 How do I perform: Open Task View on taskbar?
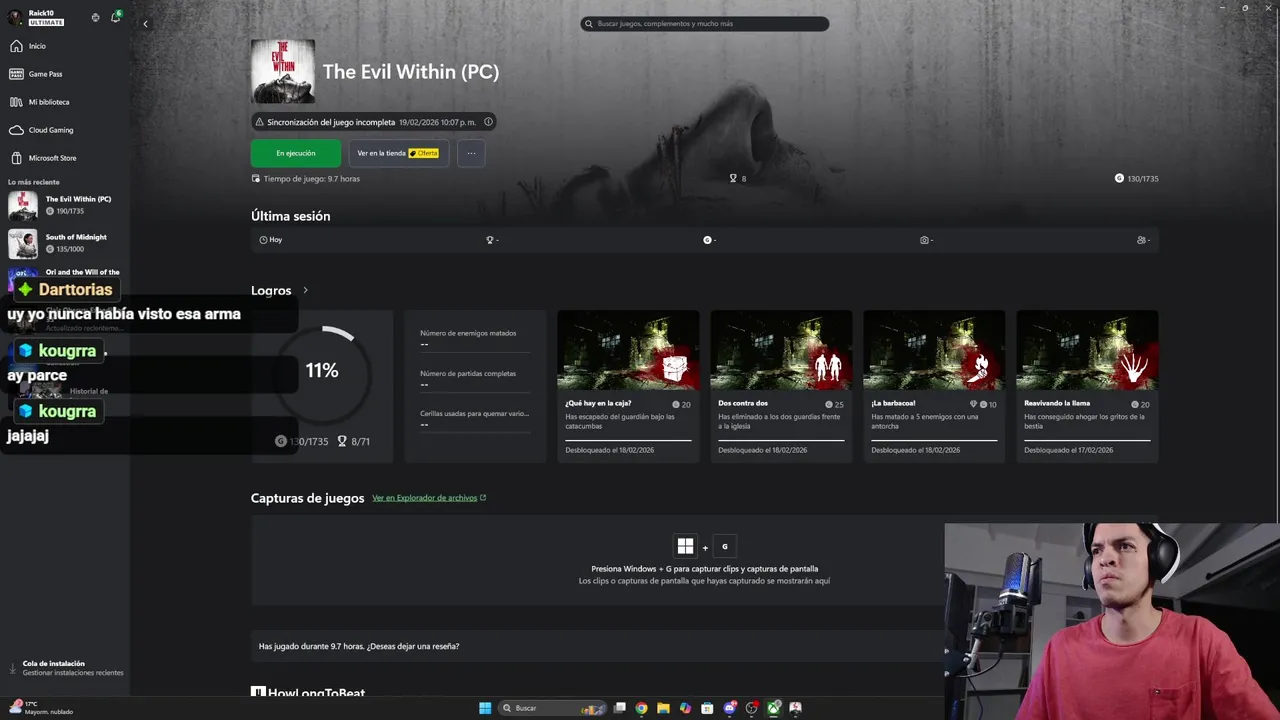[x=620, y=708]
